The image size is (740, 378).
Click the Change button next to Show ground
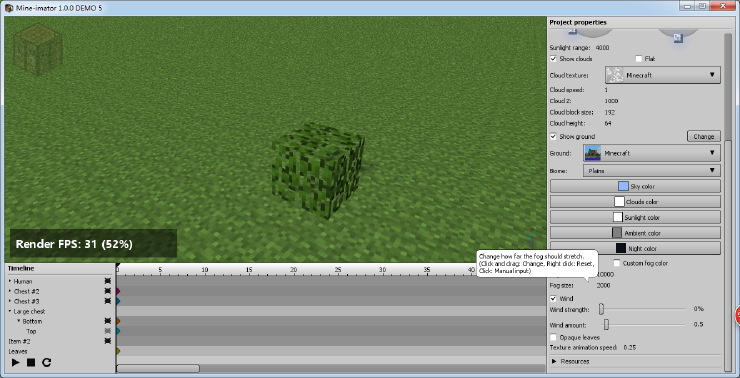704,136
